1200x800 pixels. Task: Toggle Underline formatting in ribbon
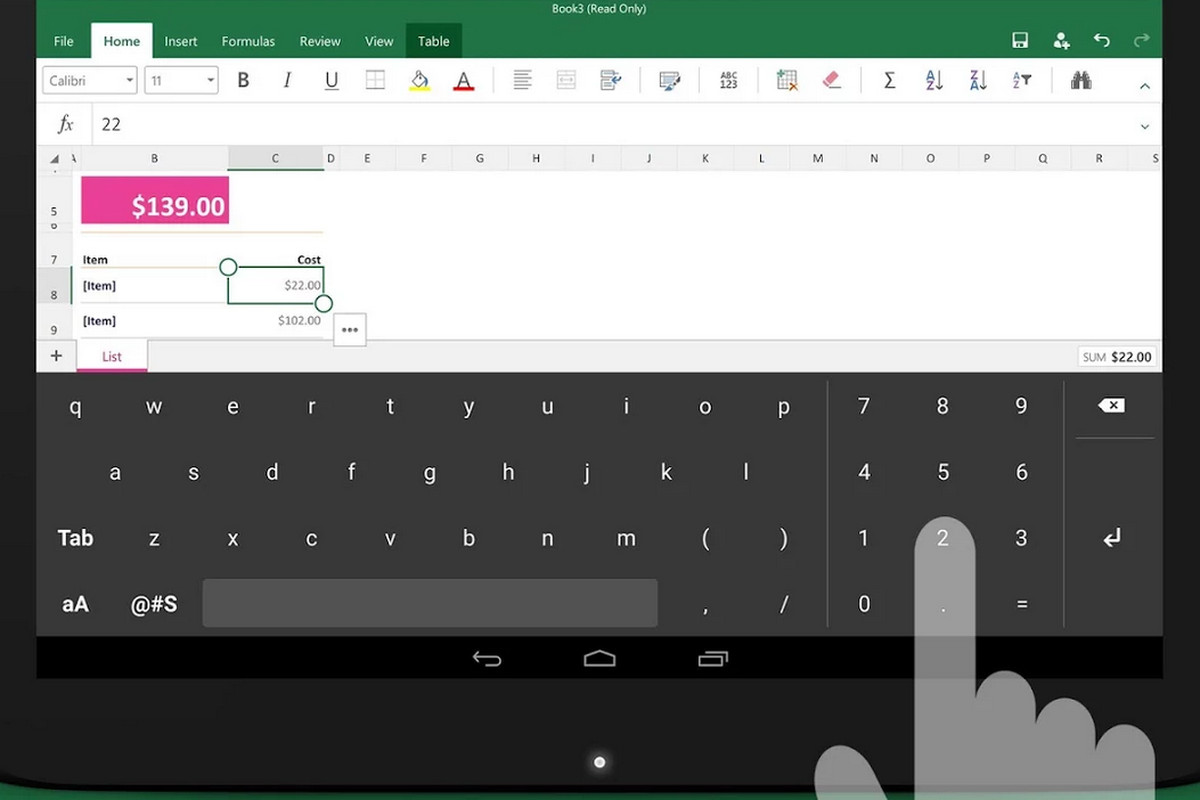331,81
